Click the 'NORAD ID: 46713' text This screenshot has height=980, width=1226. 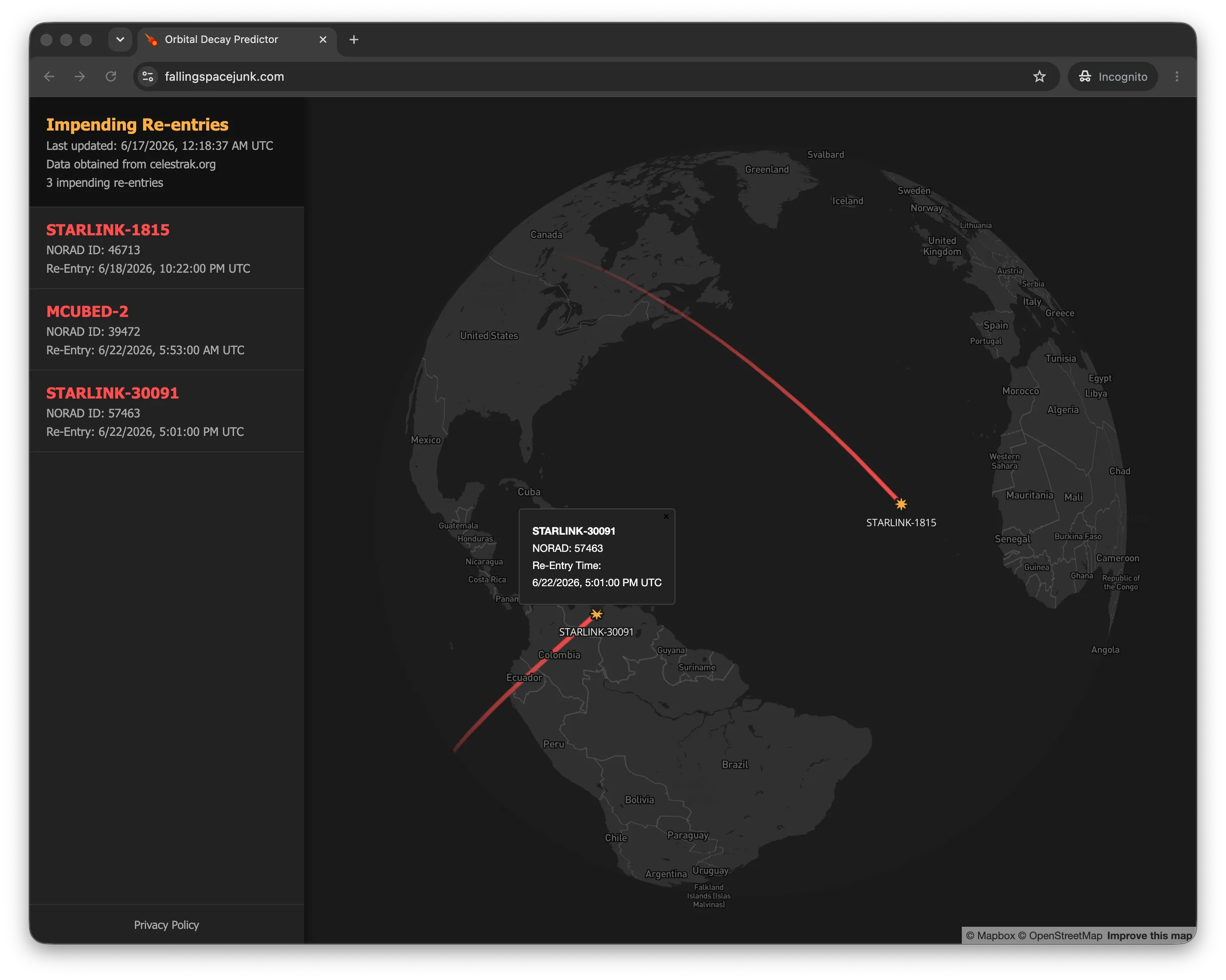(93, 250)
